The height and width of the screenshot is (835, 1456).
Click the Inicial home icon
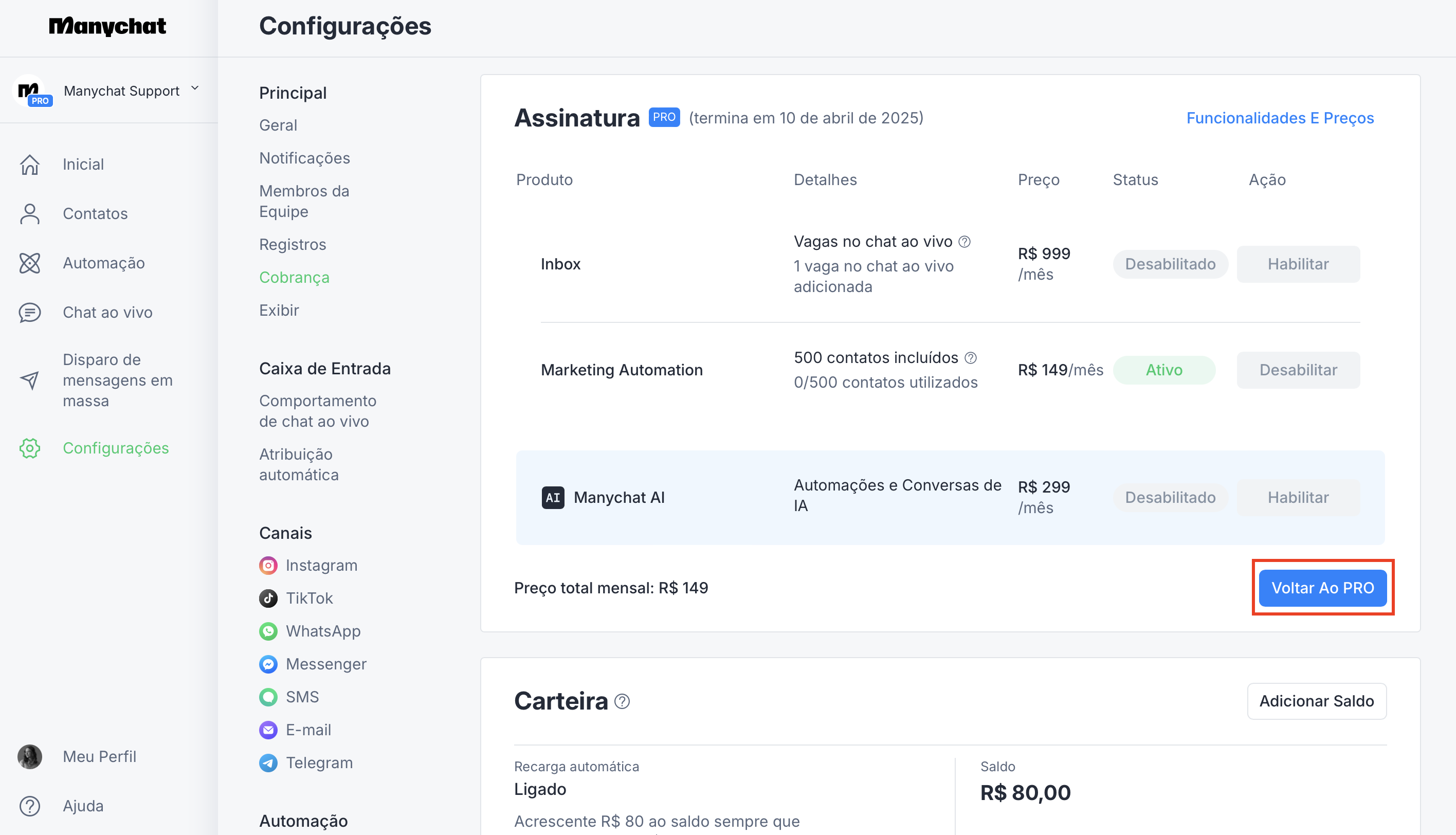pyautogui.click(x=30, y=165)
